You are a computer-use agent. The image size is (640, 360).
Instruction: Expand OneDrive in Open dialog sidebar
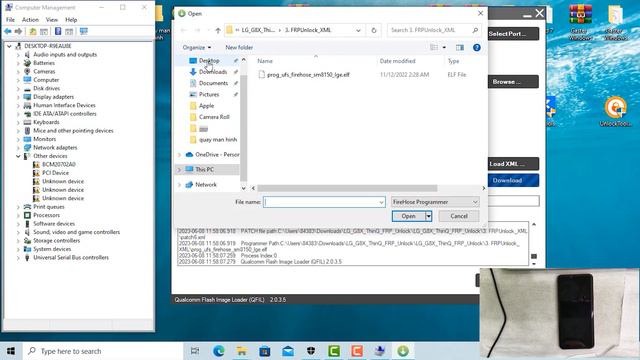click(179, 155)
